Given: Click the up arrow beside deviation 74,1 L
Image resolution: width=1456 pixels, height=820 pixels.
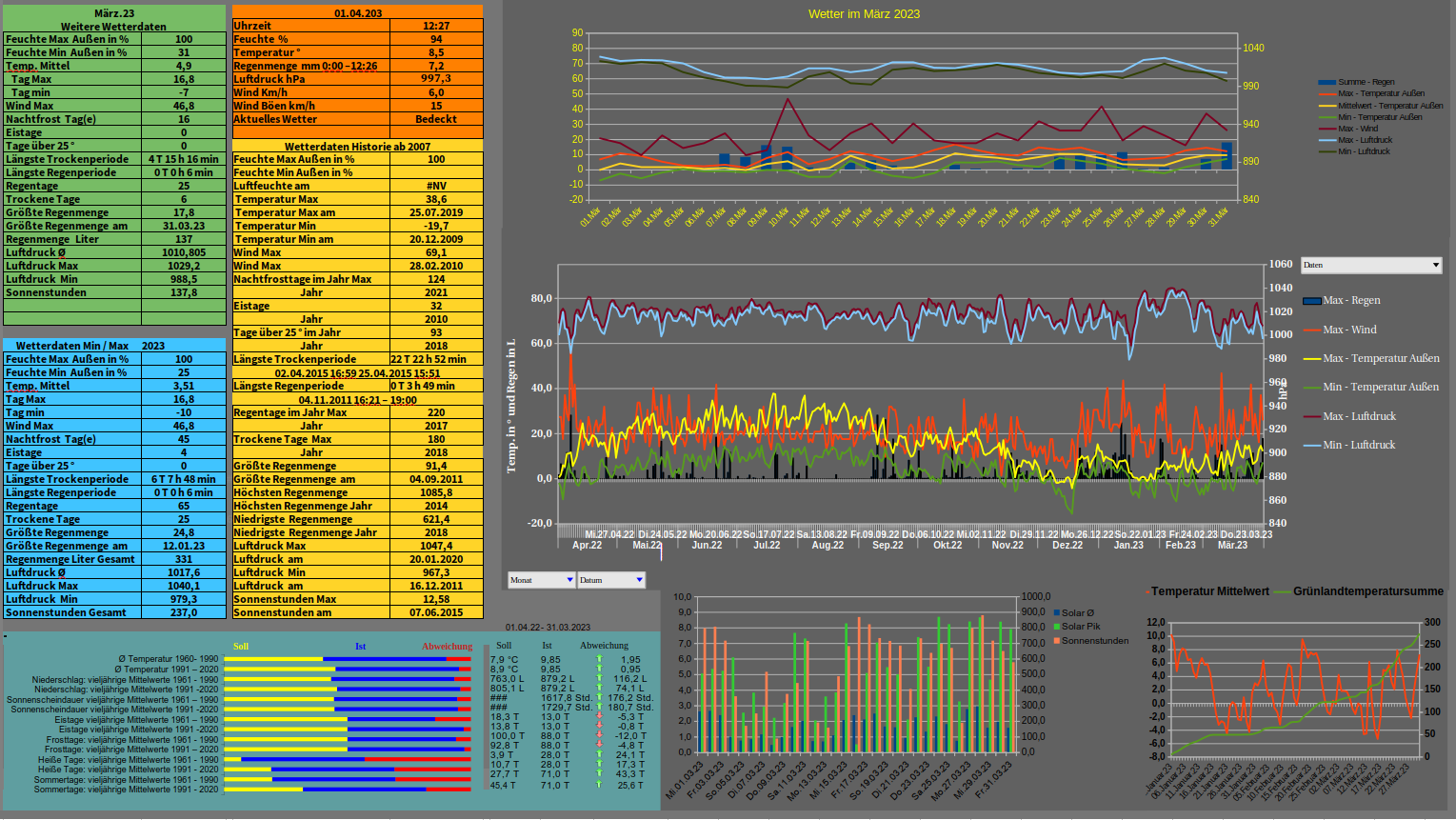Looking at the screenshot, I should tap(599, 688).
